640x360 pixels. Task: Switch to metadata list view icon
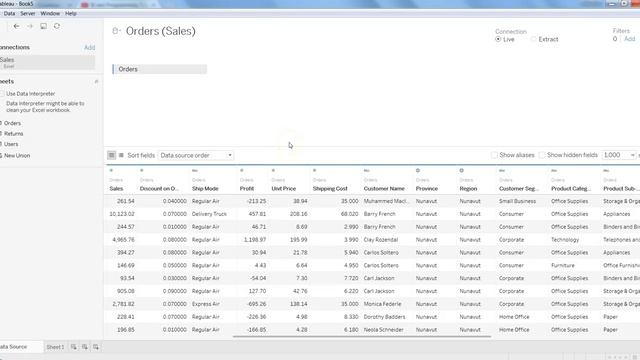click(x=121, y=155)
